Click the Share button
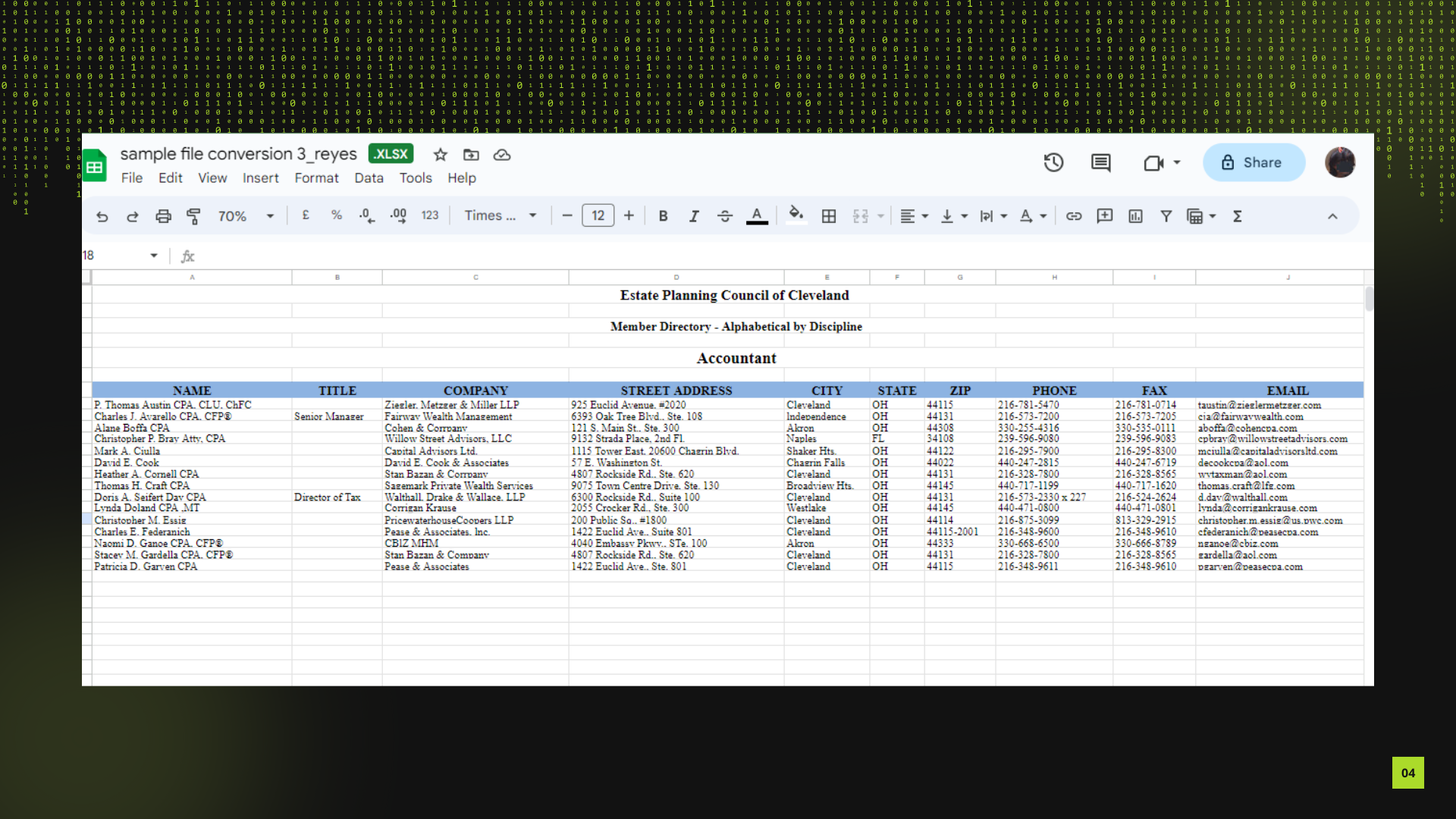 pyautogui.click(x=1254, y=162)
